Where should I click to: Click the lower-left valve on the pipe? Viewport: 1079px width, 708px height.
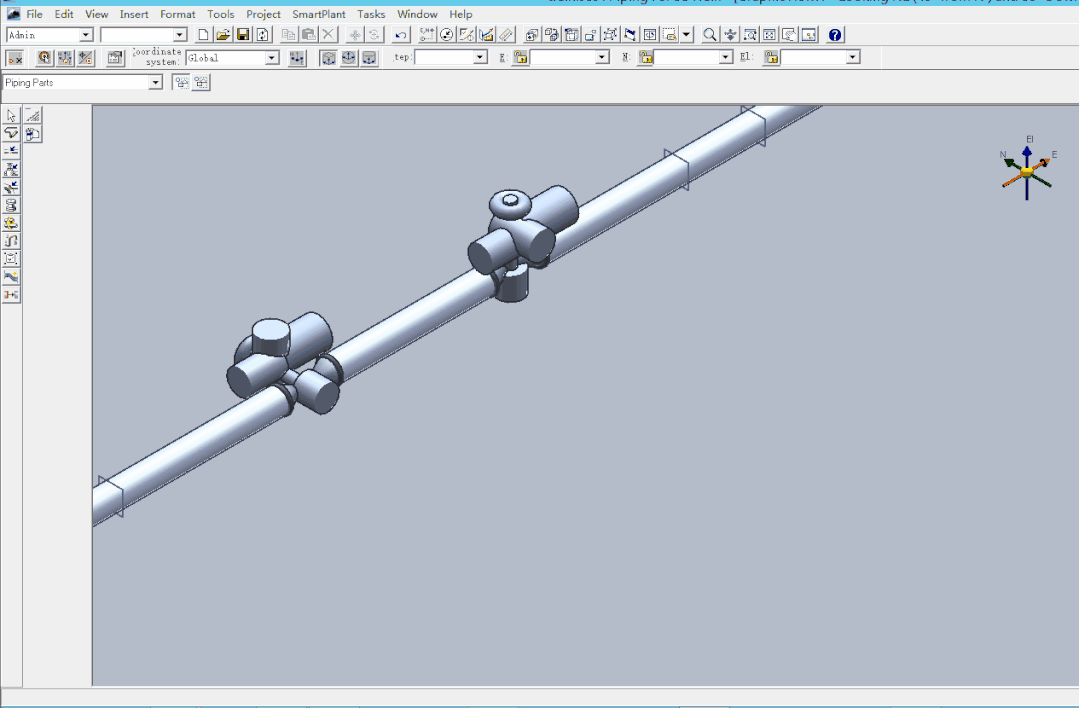(284, 363)
